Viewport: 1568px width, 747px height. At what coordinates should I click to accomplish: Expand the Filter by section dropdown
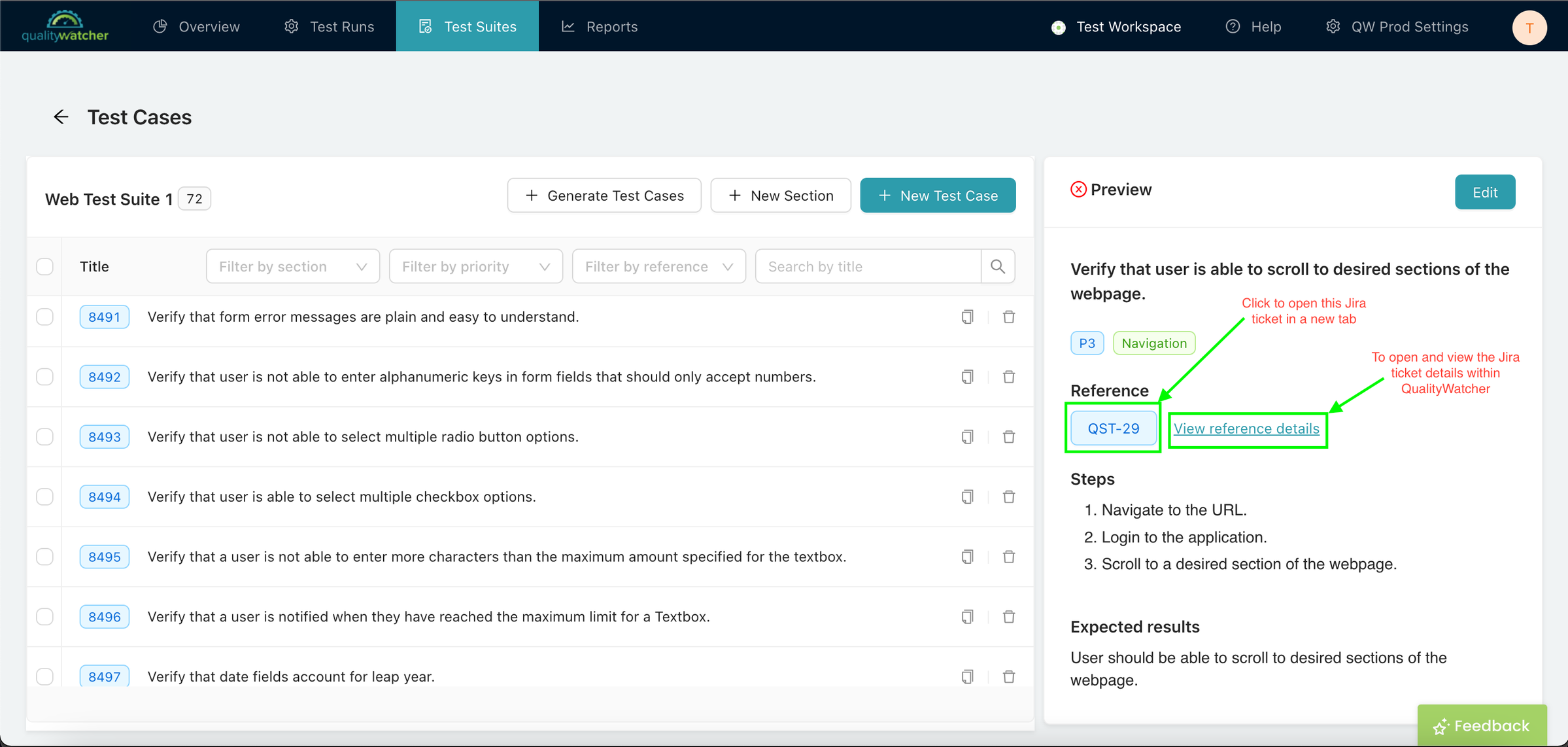pyautogui.click(x=291, y=266)
